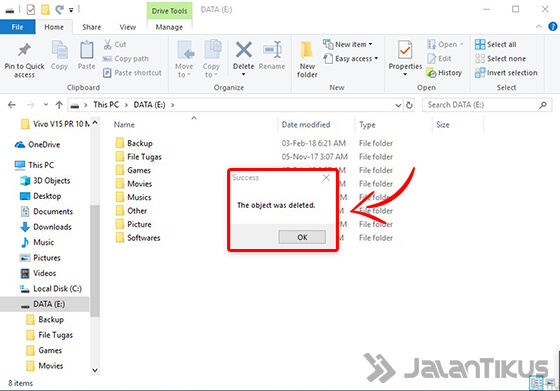Switch to the Share tab
The image size is (560, 391).
[x=91, y=27]
